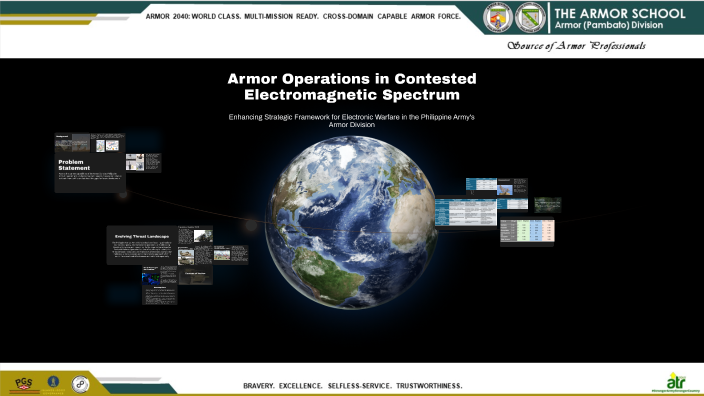Click the Source of Armor Professionals tagline
Image resolution: width=704 pixels, height=396 pixels.
click(x=576, y=46)
